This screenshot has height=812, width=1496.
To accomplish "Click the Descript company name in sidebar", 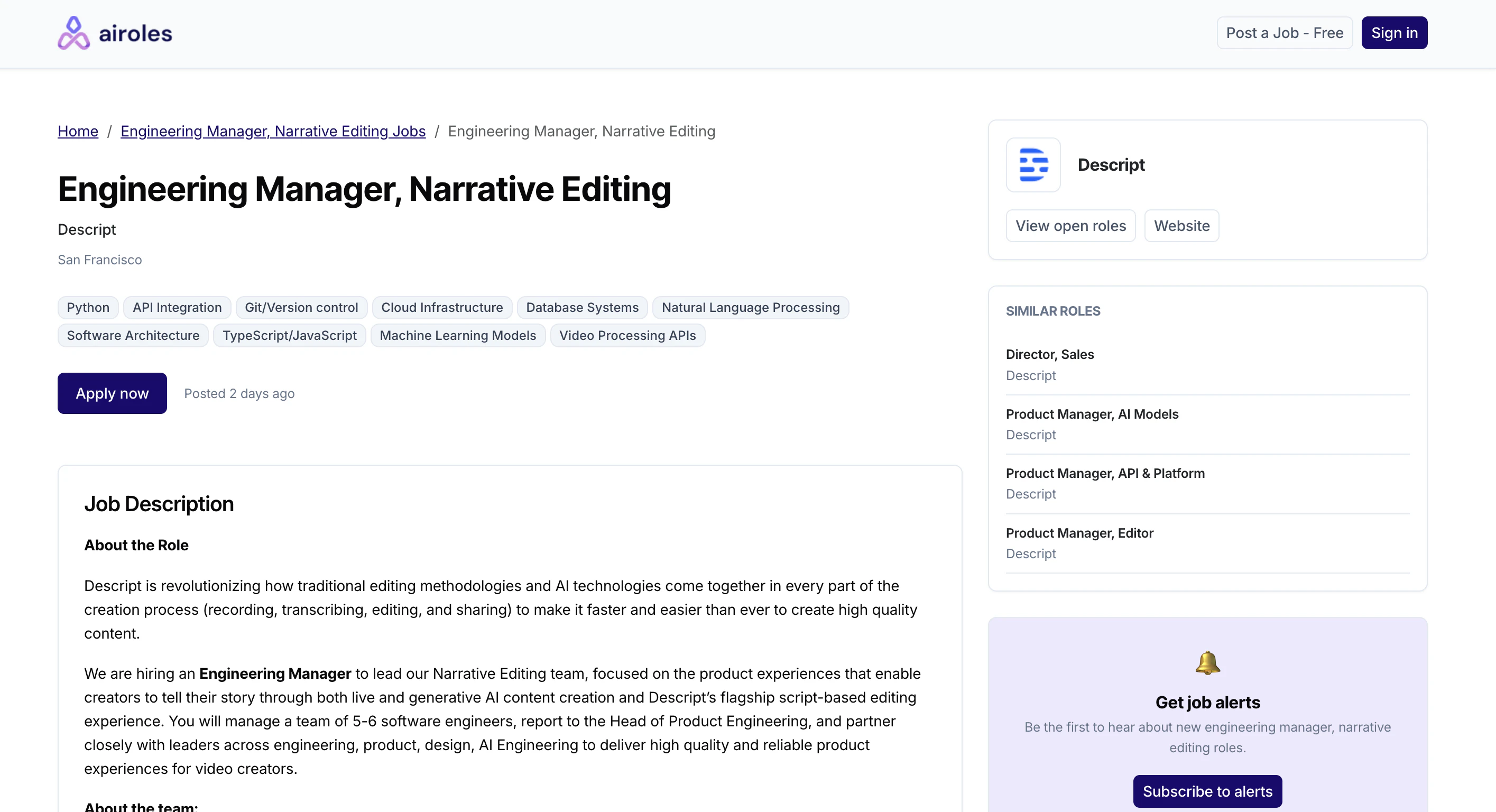I will 1111,165.
